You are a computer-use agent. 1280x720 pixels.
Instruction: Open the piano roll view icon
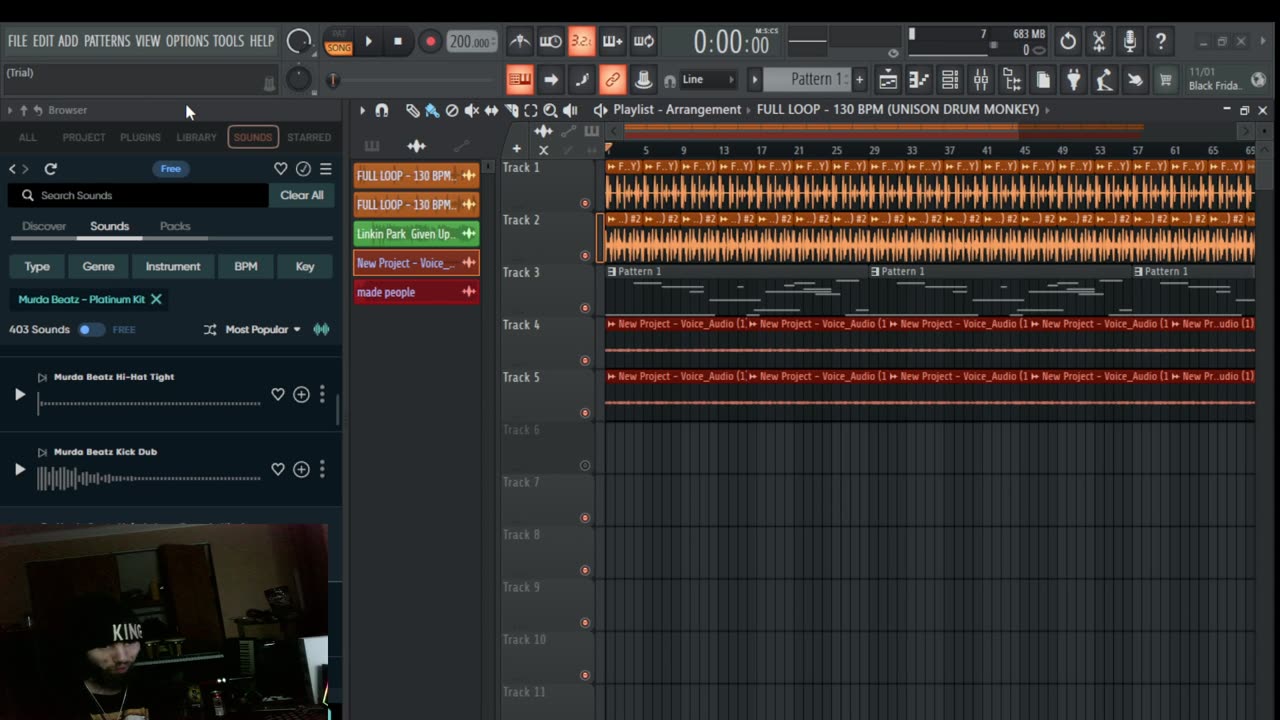[x=919, y=80]
